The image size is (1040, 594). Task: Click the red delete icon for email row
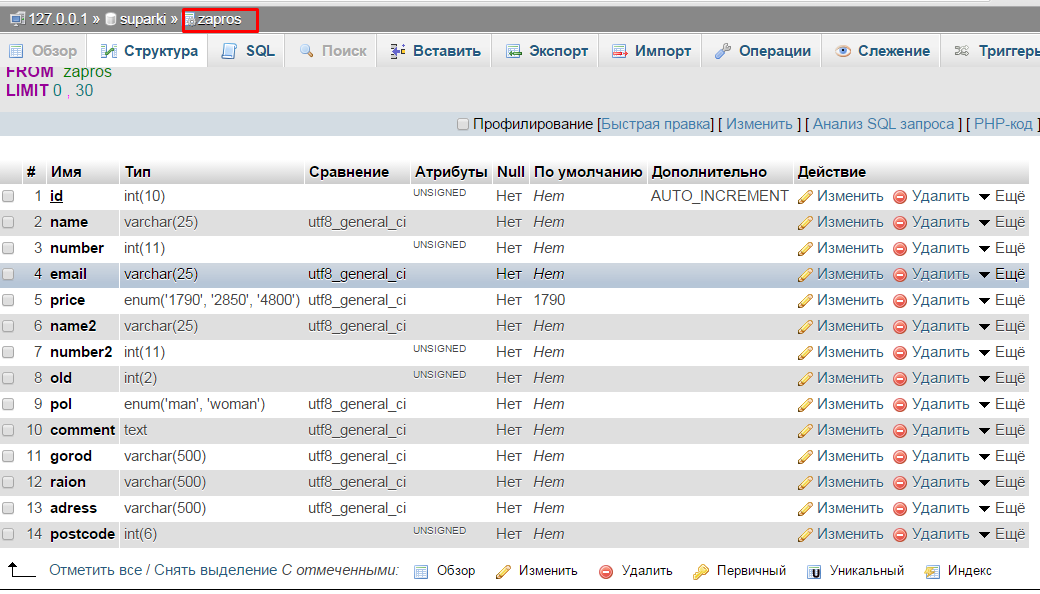(900, 275)
